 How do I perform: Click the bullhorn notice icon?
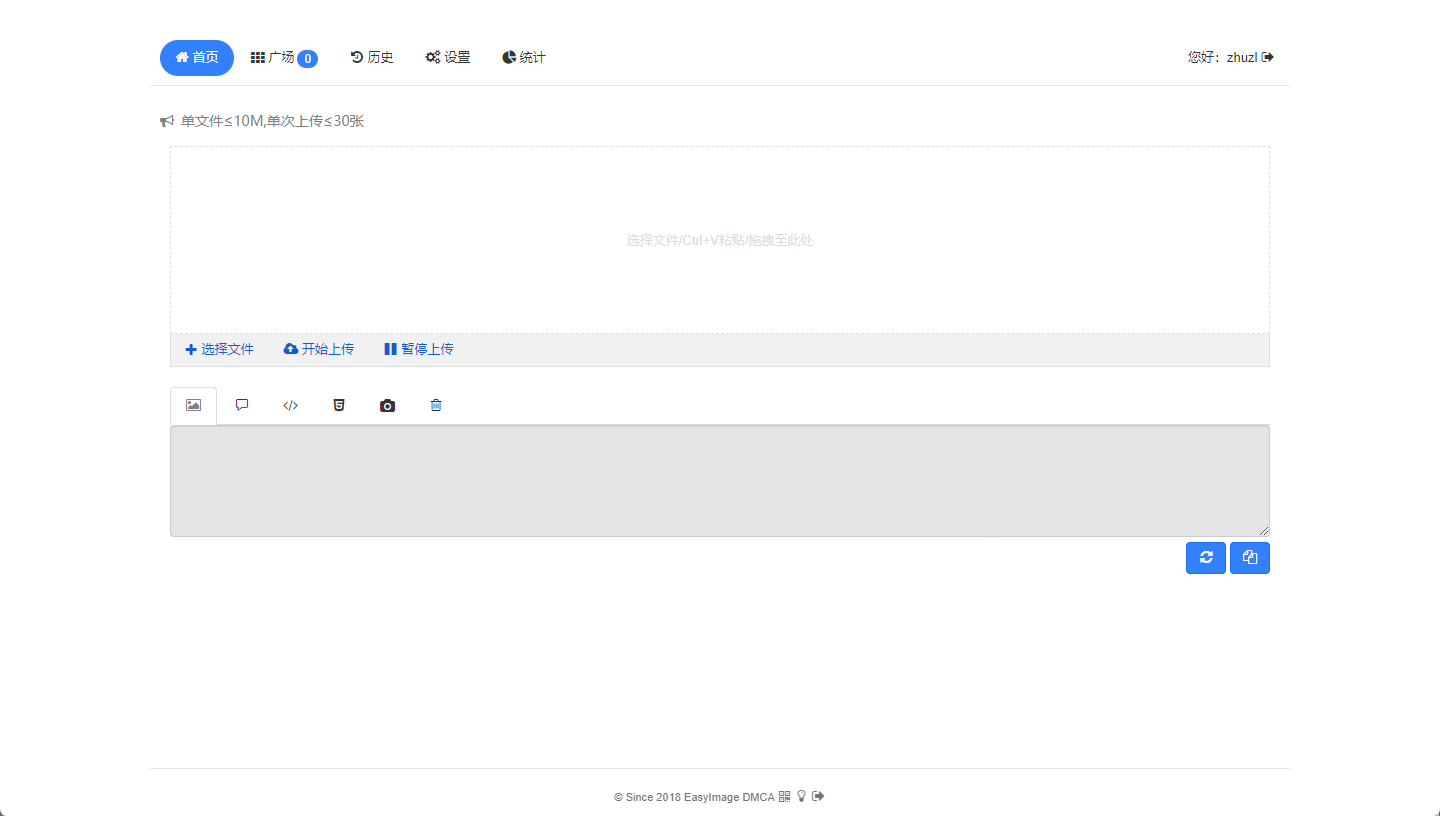(x=167, y=121)
